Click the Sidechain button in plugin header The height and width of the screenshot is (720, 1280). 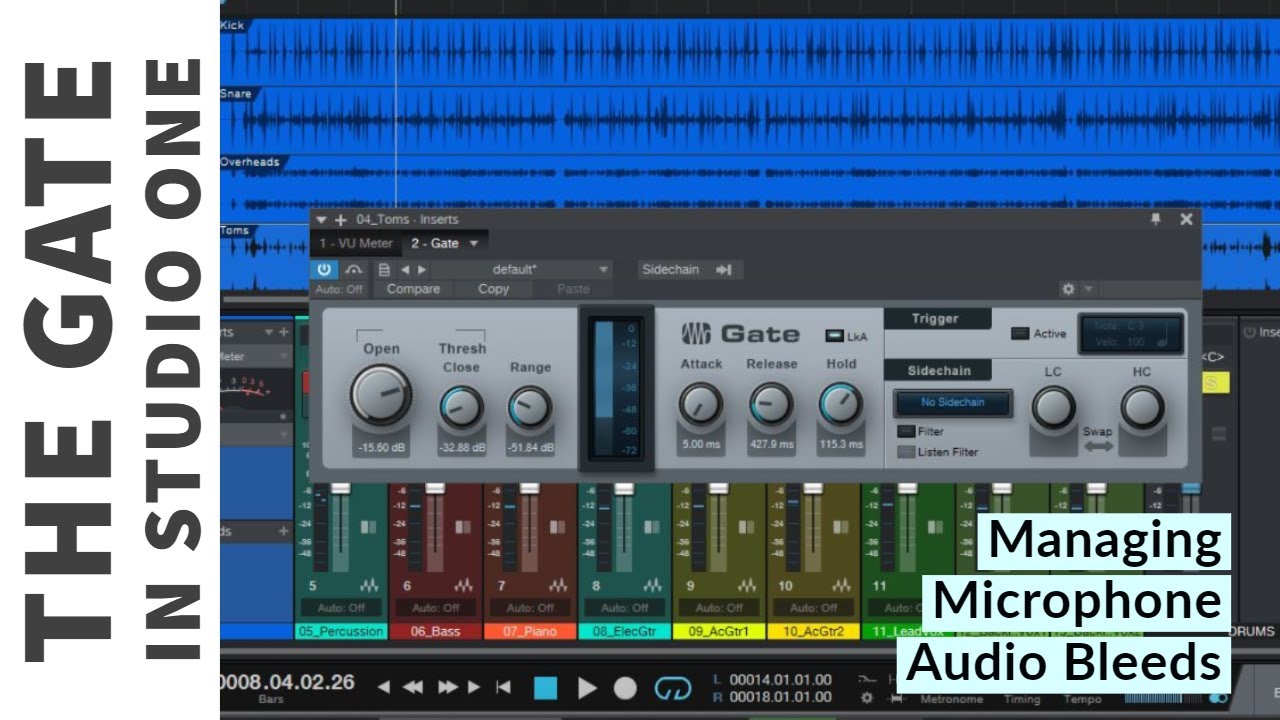pyautogui.click(x=671, y=269)
